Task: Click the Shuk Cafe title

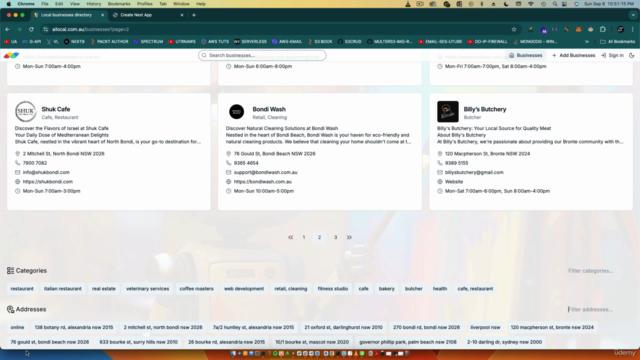Action: (56, 109)
